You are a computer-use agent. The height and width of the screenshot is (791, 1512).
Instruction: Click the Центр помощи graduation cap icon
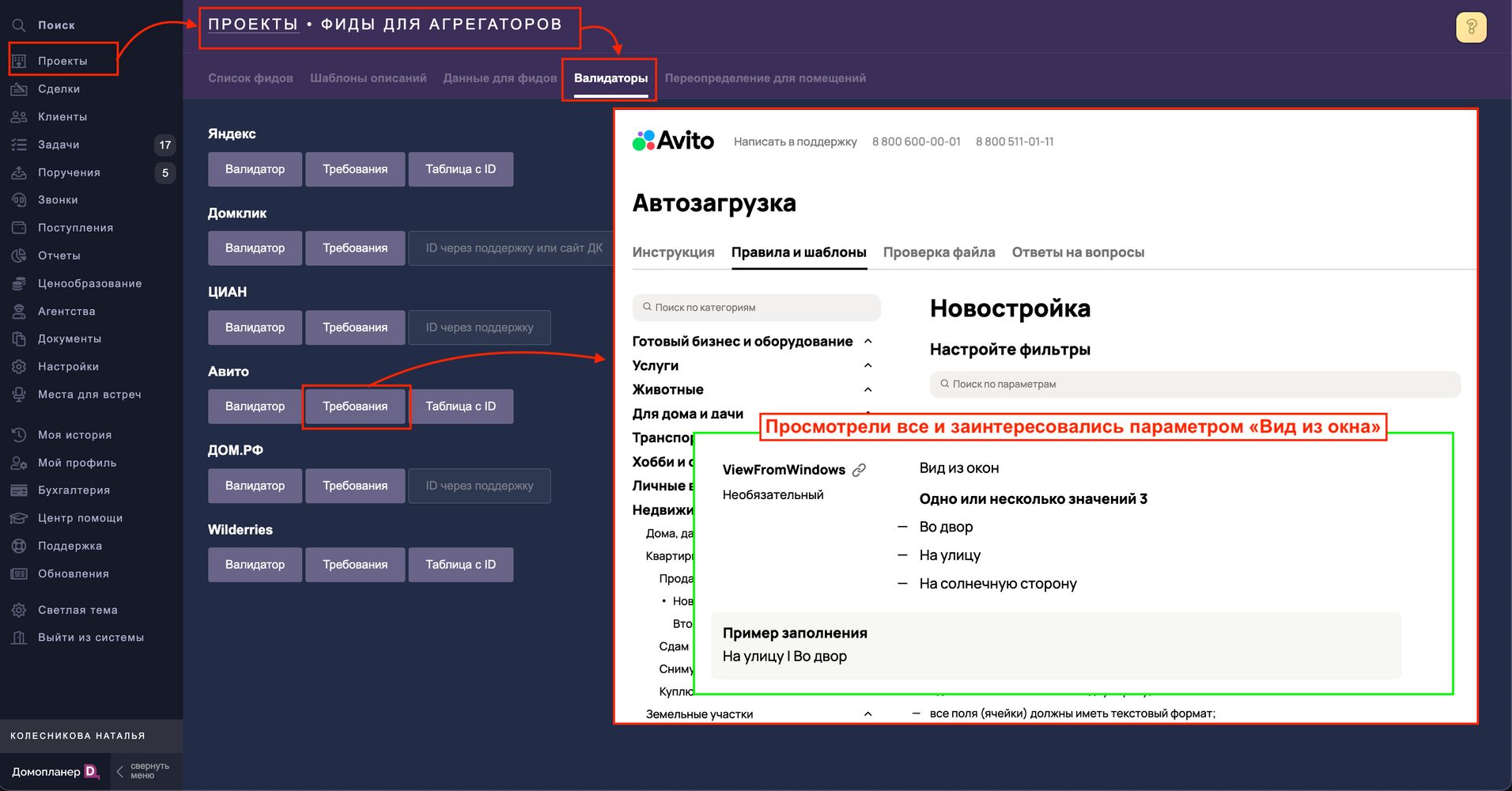[19, 518]
